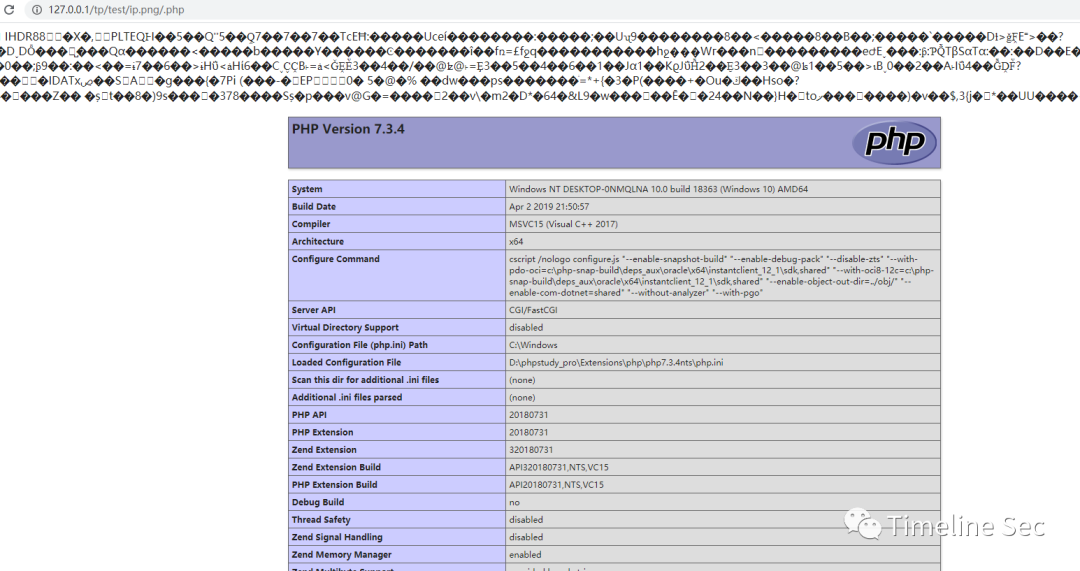Select the cscript configure command value
The width and height of the screenshot is (1080, 571).
721,276
